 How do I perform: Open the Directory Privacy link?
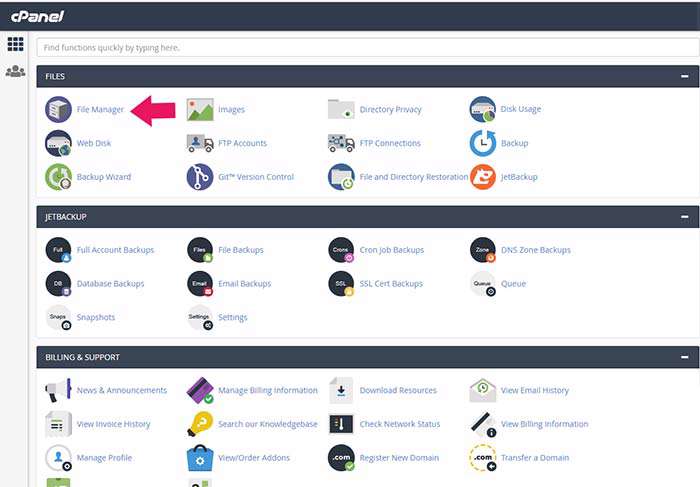coord(390,109)
